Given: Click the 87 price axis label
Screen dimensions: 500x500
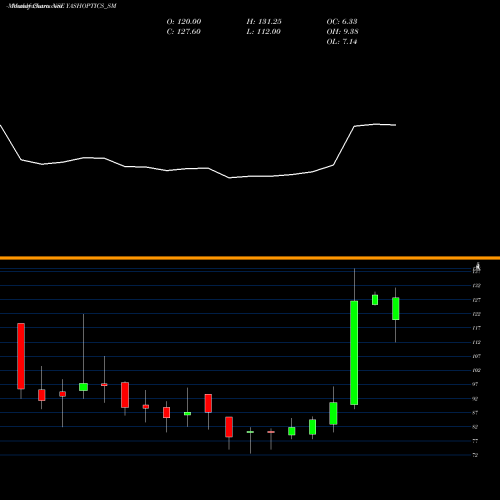Looking at the screenshot, I should tap(475, 413).
